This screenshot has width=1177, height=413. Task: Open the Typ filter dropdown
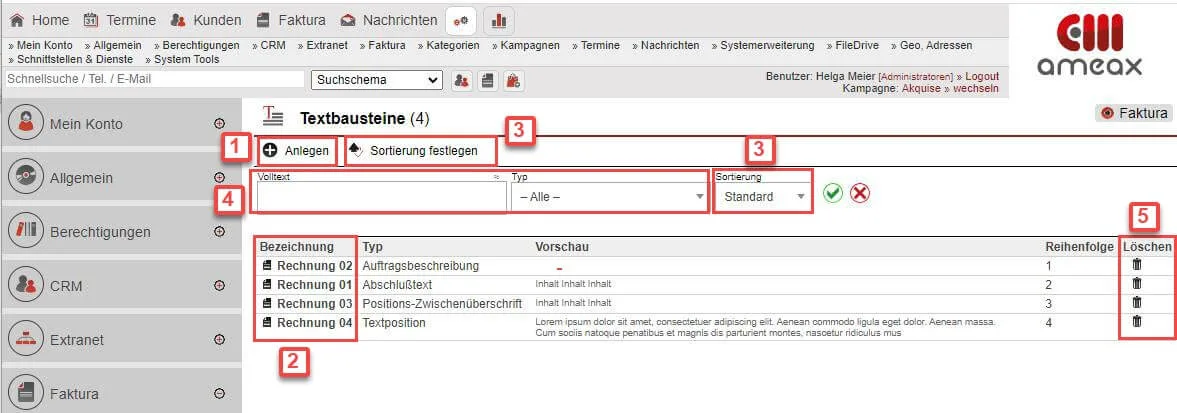608,197
